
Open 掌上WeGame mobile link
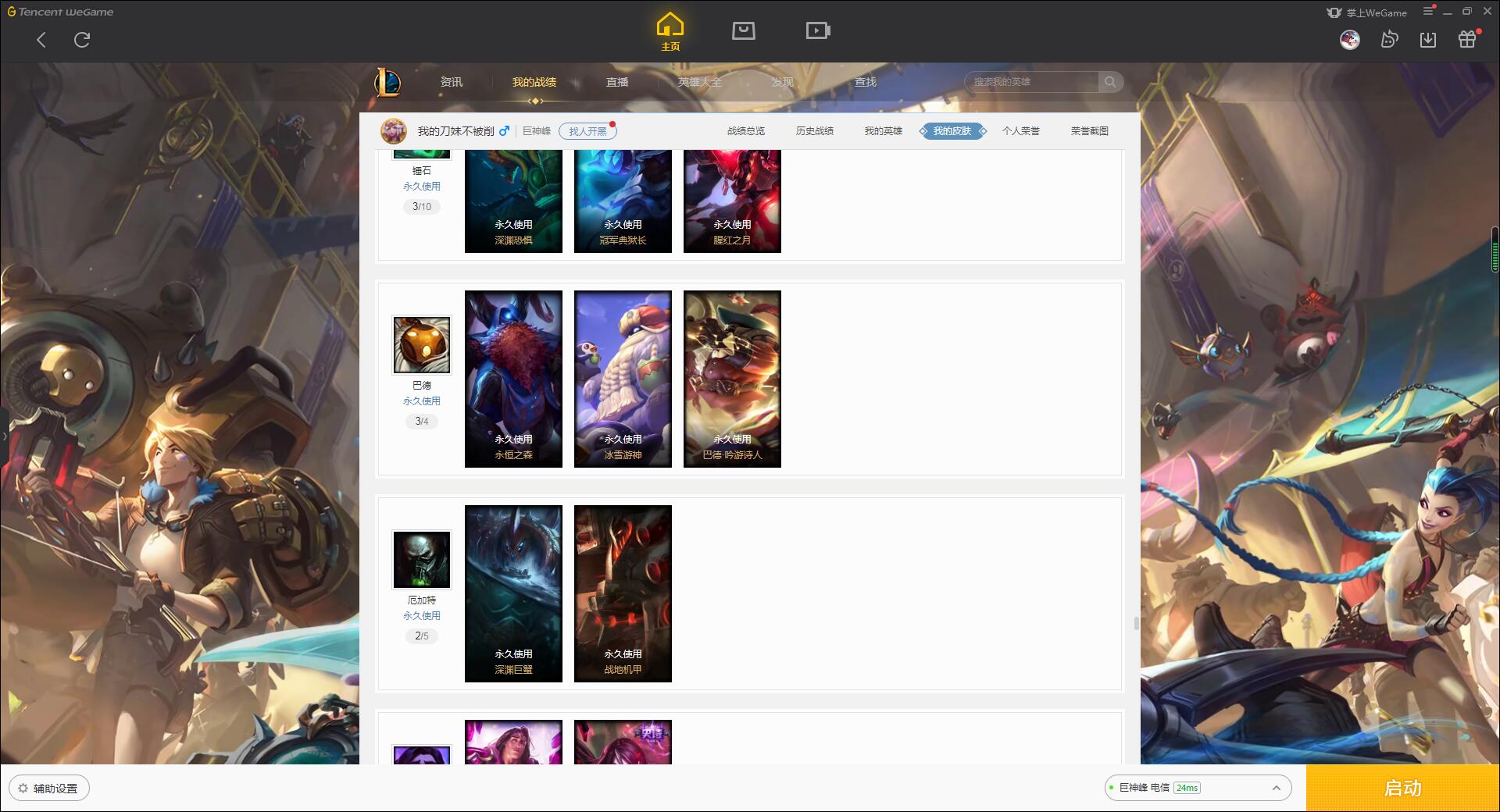[x=1366, y=12]
